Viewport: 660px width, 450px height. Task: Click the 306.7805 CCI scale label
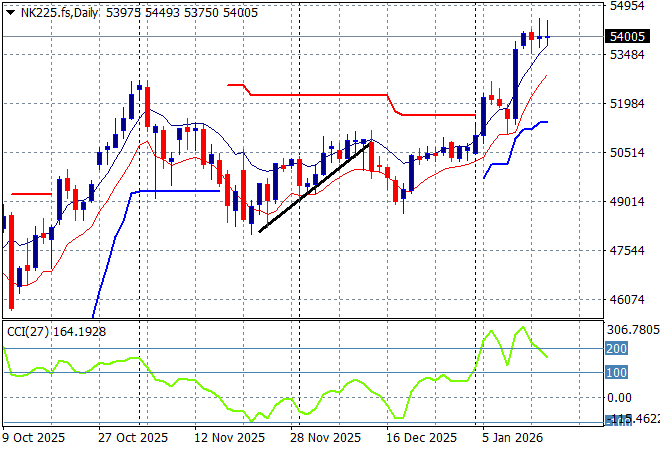click(633, 330)
